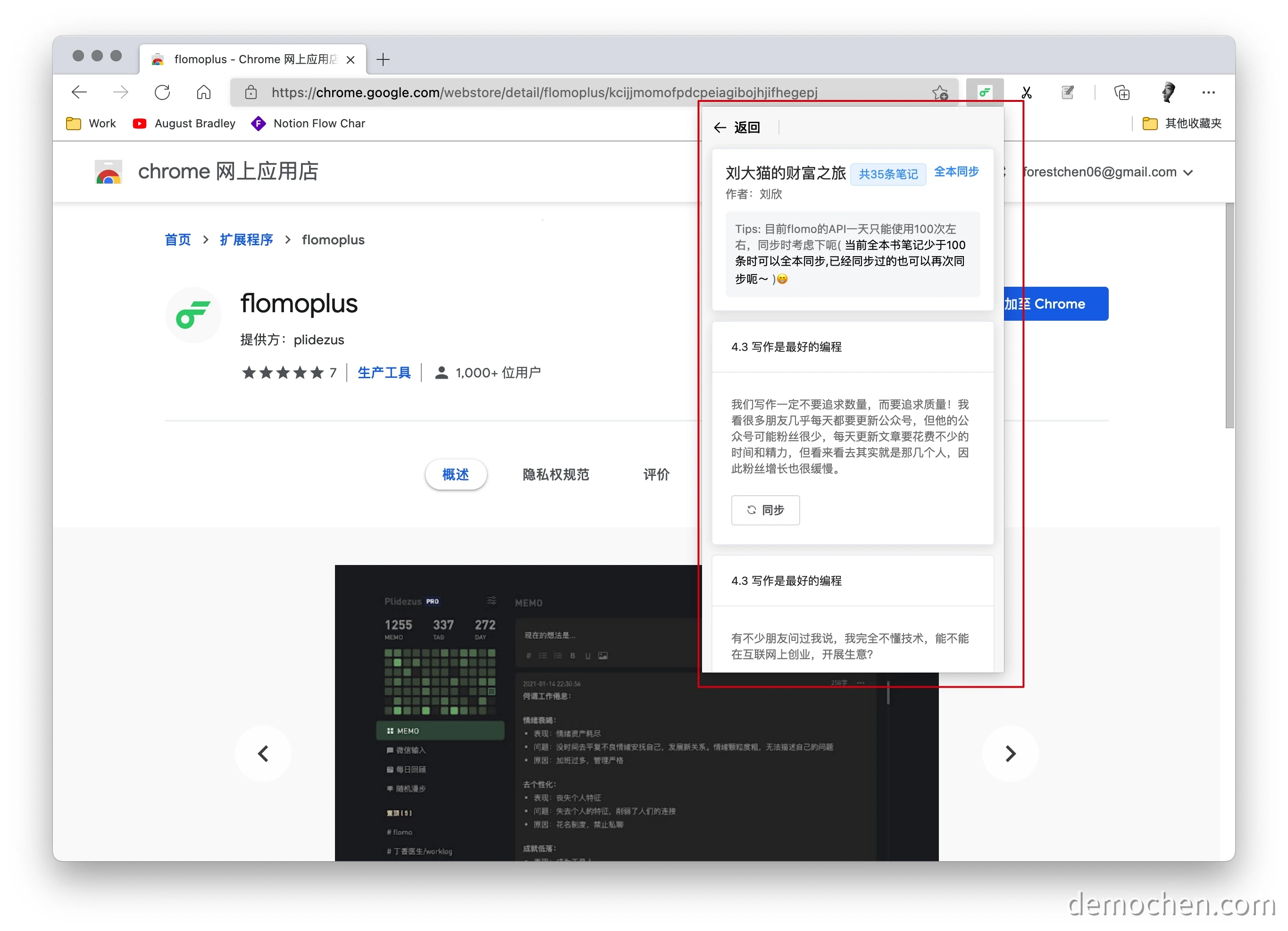Go to browser home icon
Viewport: 1288px width, 931px height.
click(x=203, y=92)
